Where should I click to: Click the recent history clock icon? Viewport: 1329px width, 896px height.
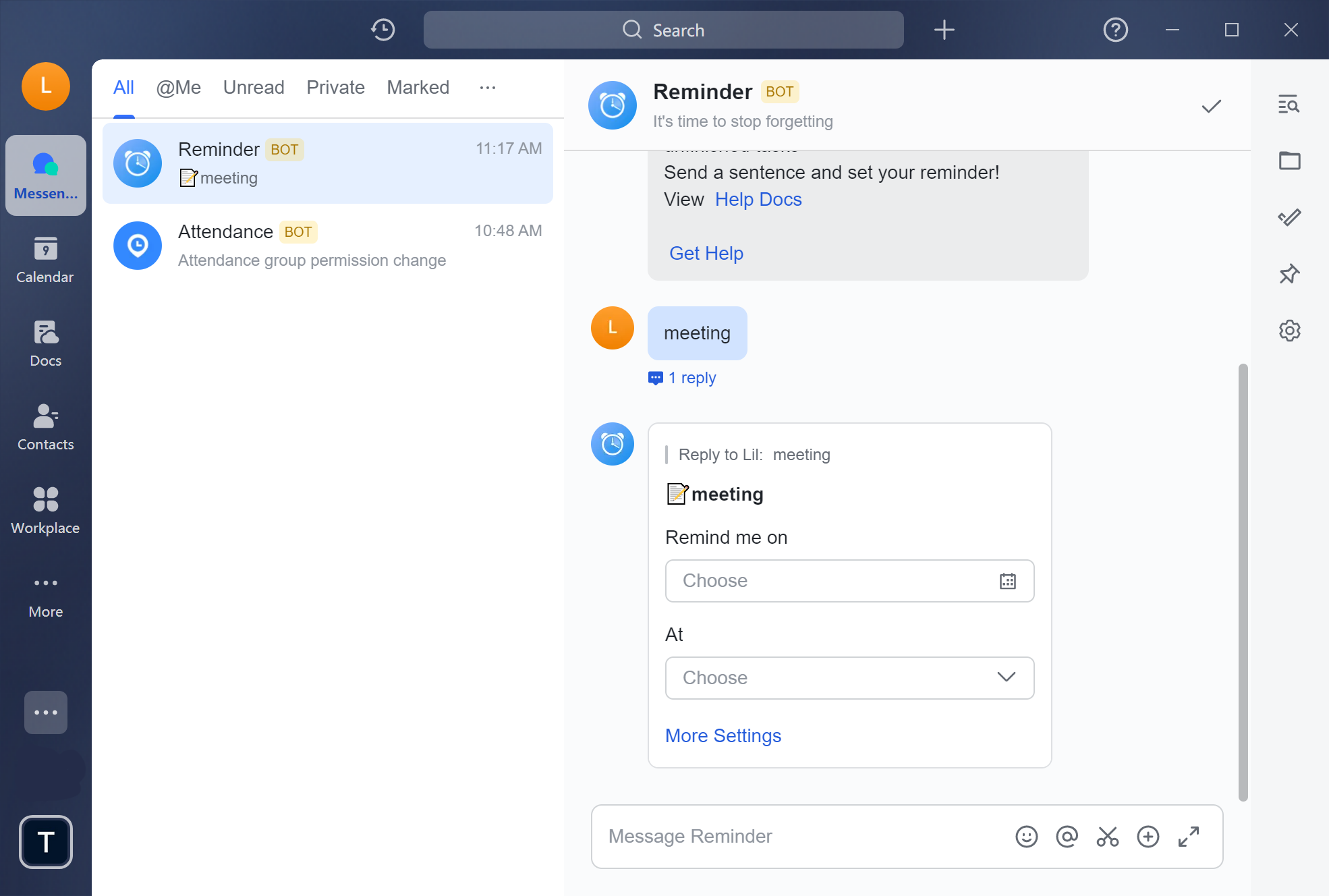pyautogui.click(x=383, y=30)
